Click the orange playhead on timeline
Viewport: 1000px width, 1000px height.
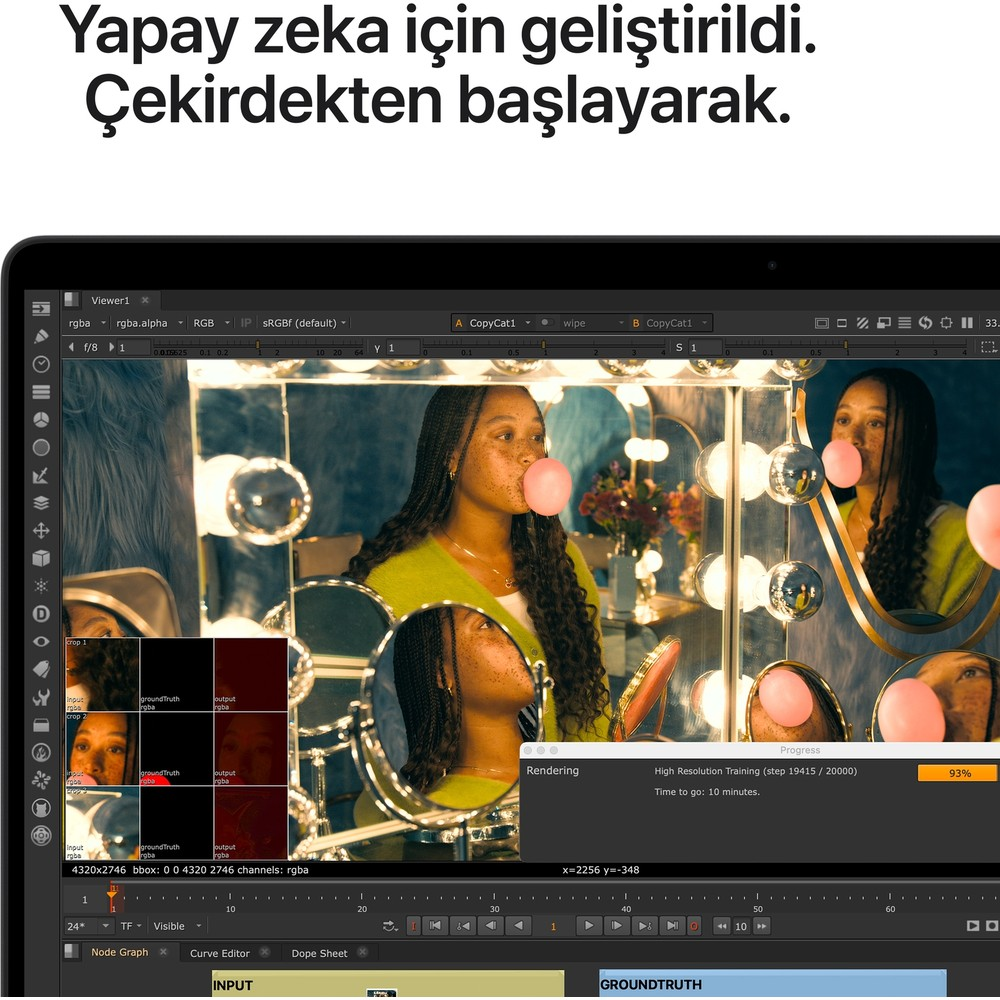click(x=112, y=896)
